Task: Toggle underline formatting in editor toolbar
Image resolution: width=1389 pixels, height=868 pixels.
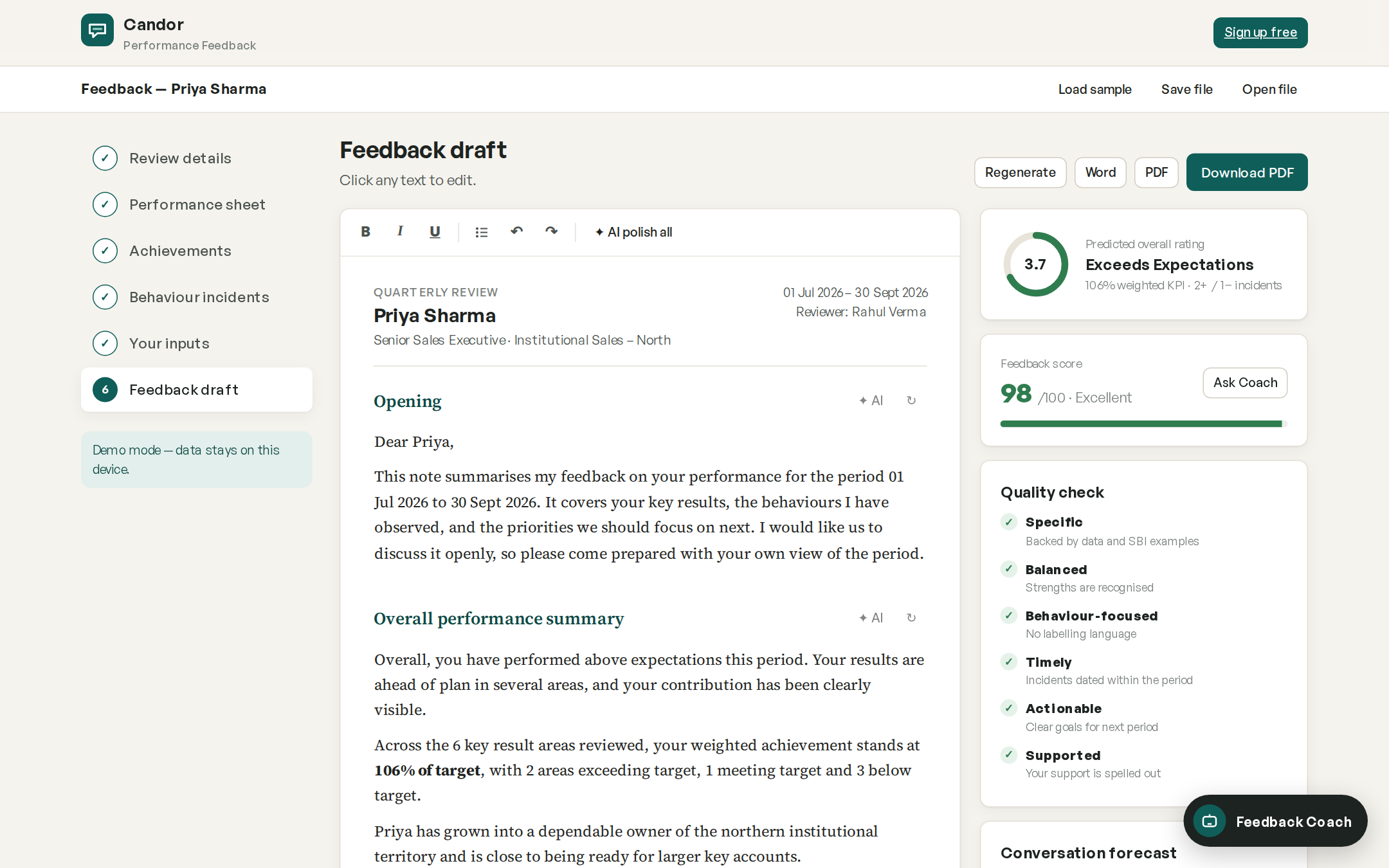Action: (435, 231)
